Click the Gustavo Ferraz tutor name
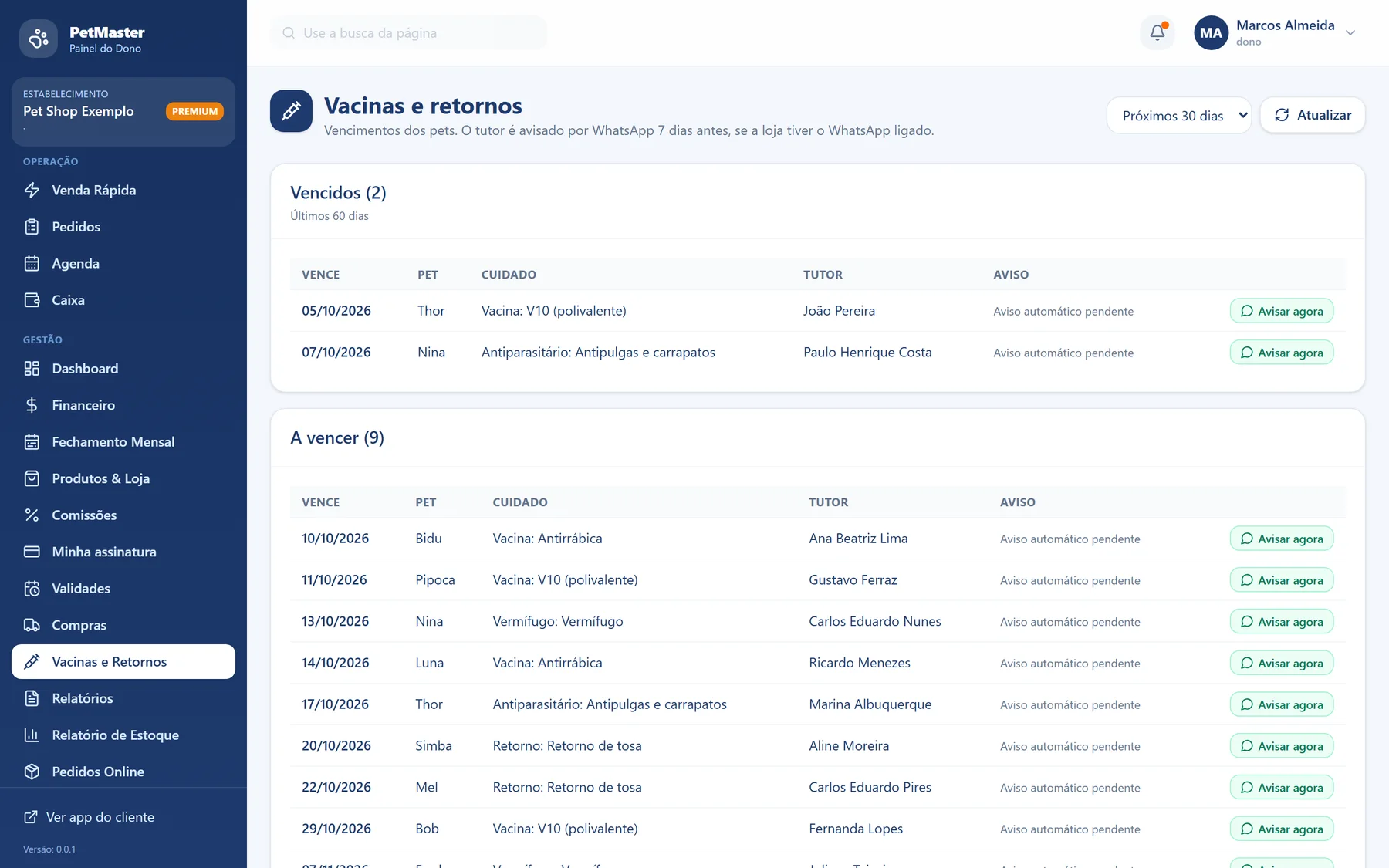Viewport: 1389px width, 868px height. point(853,580)
